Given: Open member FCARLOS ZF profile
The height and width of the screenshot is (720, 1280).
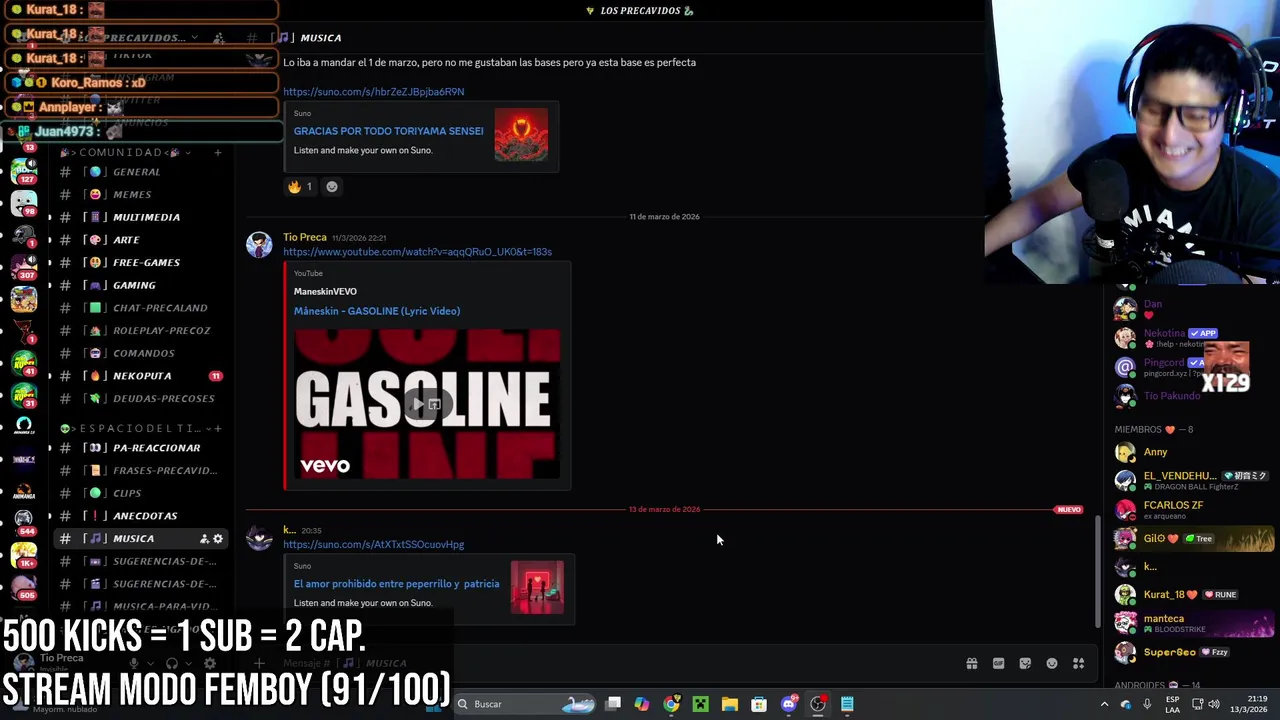Looking at the screenshot, I should [1194, 510].
